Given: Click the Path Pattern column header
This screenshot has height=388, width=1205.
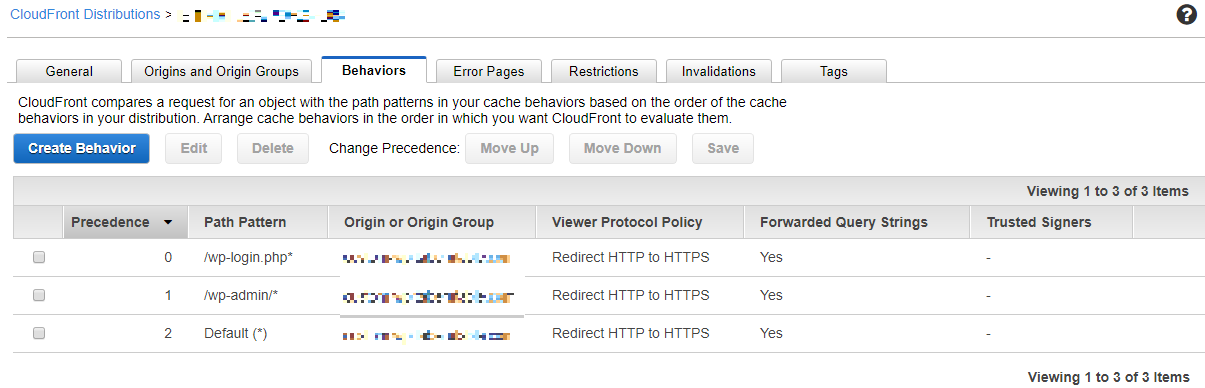Looking at the screenshot, I should [245, 222].
